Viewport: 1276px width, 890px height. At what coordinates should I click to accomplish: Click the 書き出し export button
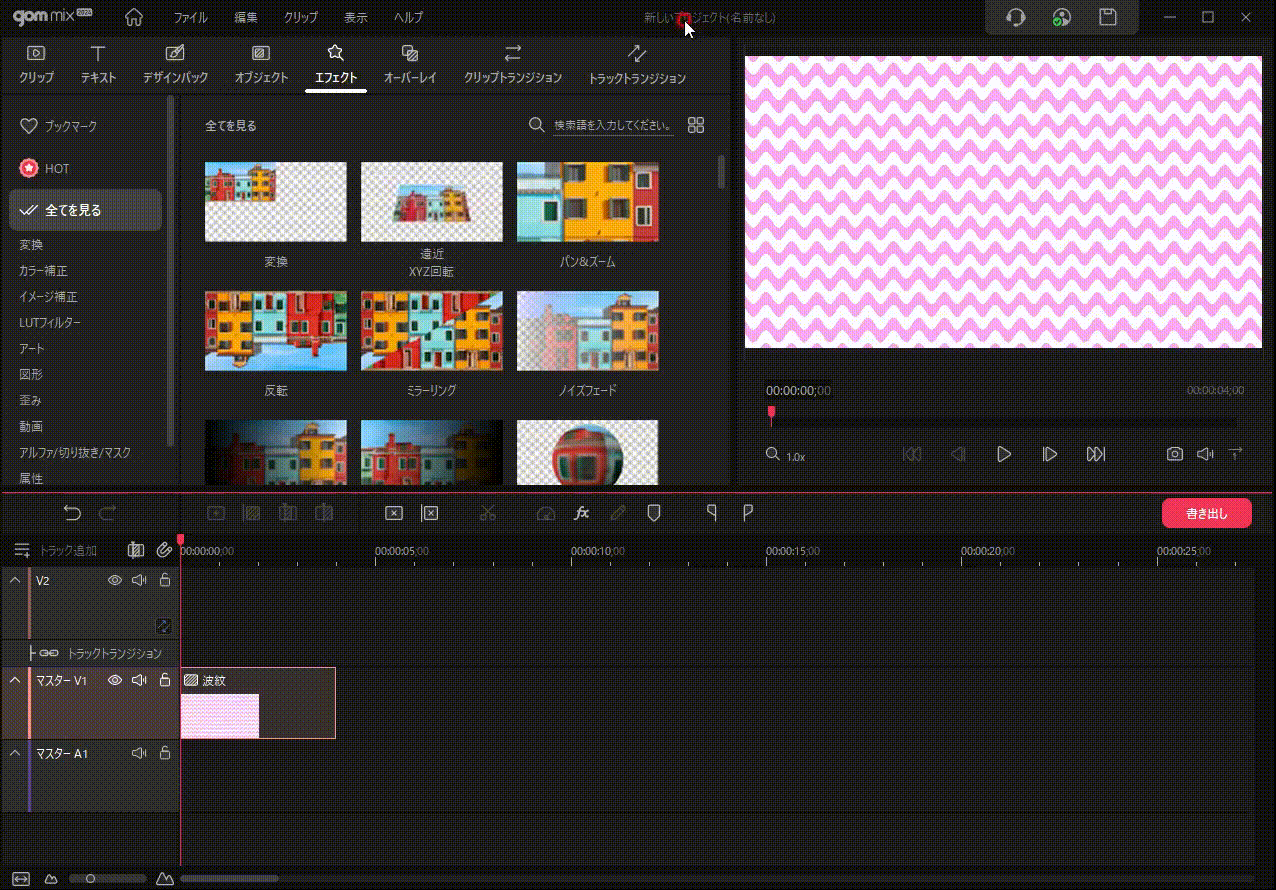(x=1206, y=513)
